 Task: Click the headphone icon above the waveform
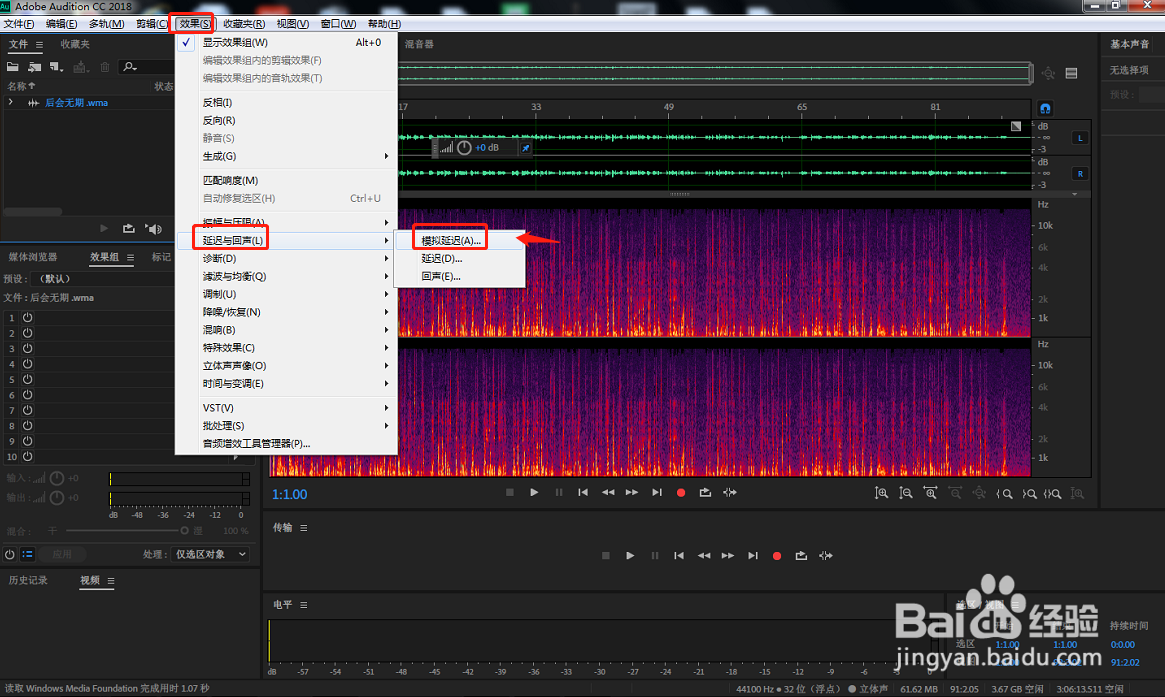(1045, 108)
